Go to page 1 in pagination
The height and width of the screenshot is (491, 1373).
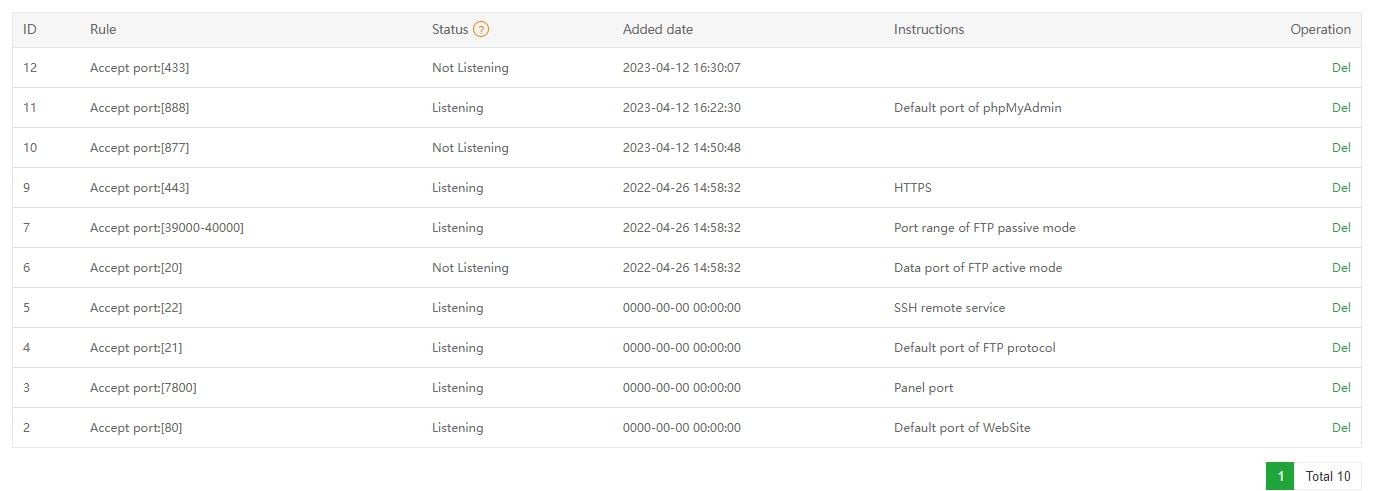pyautogui.click(x=1279, y=477)
